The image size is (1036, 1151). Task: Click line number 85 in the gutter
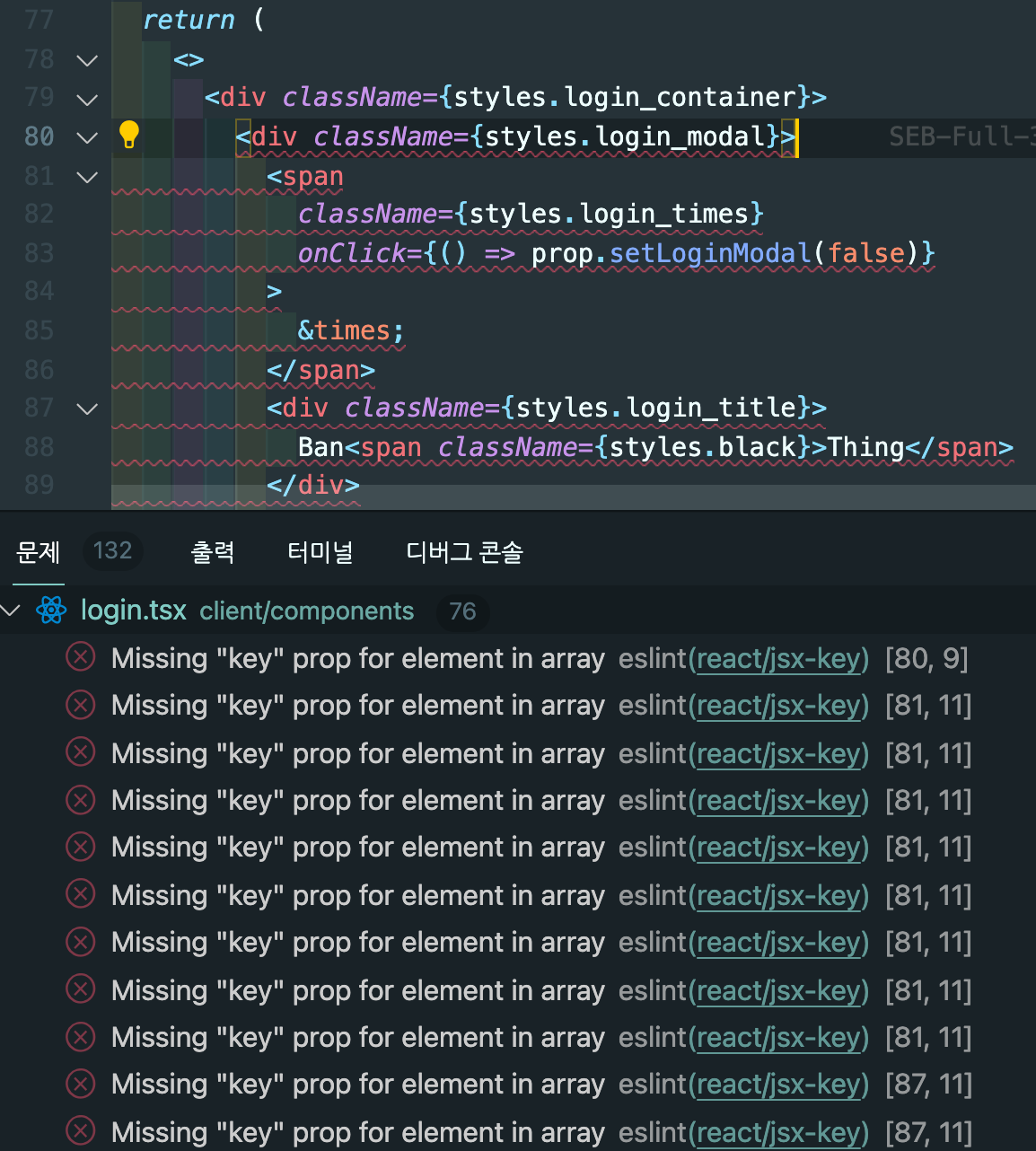click(x=40, y=330)
